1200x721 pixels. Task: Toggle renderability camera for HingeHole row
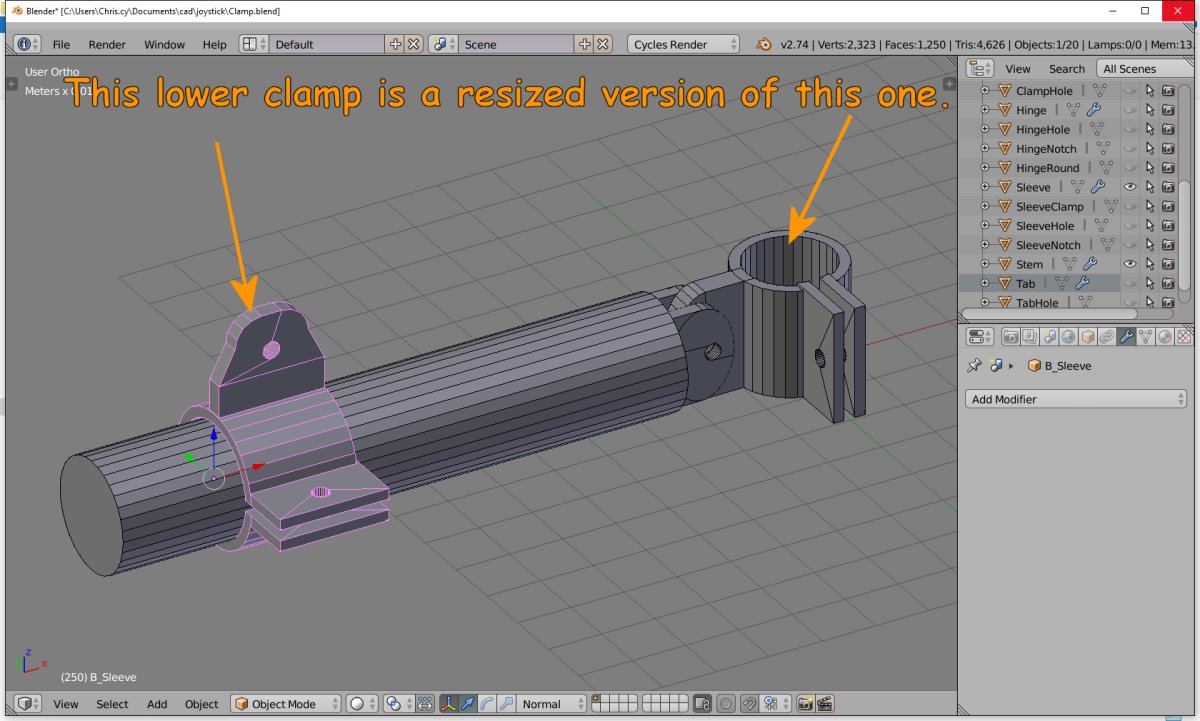point(1168,130)
